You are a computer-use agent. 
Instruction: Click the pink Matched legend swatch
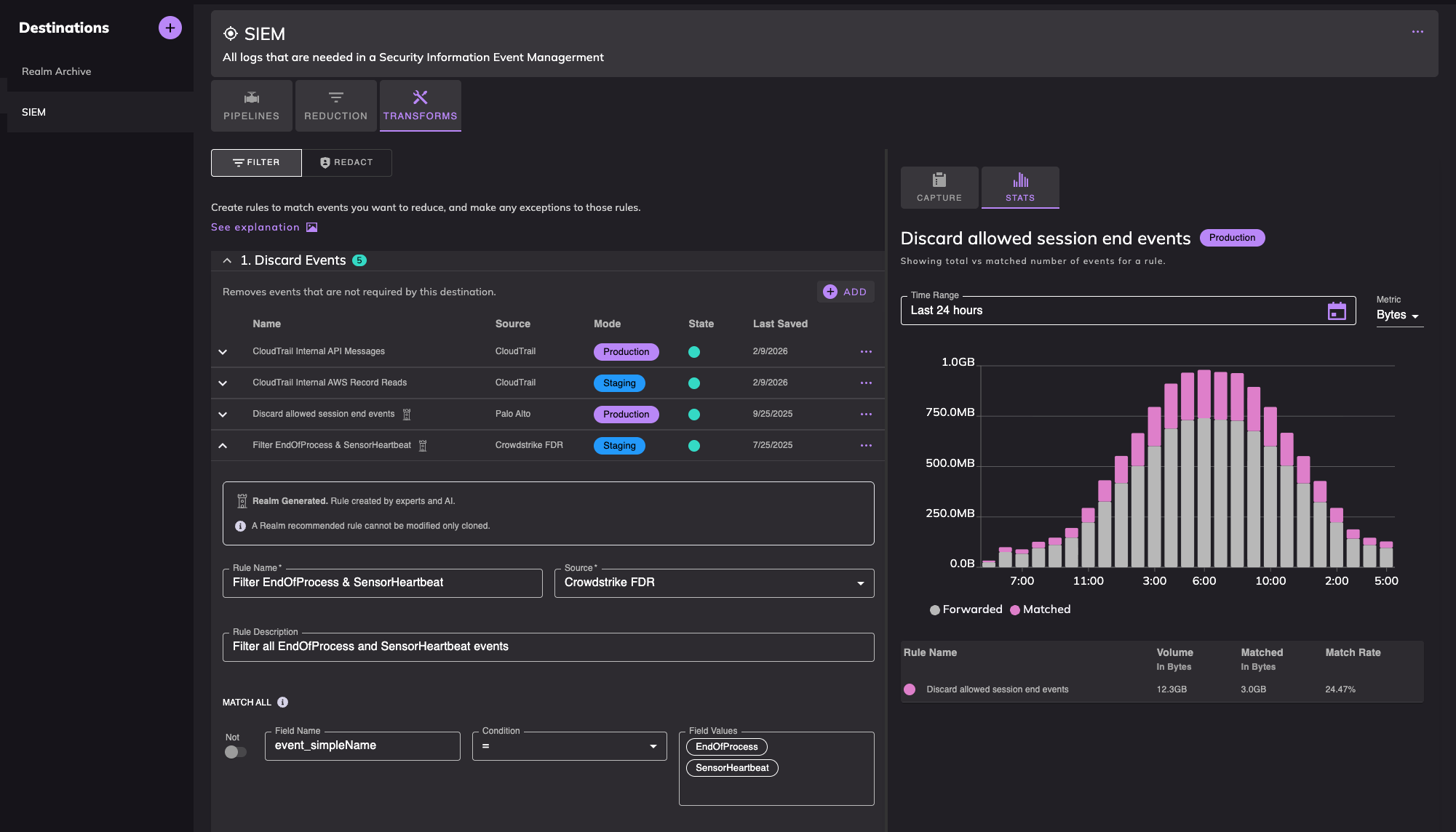coord(1014,609)
